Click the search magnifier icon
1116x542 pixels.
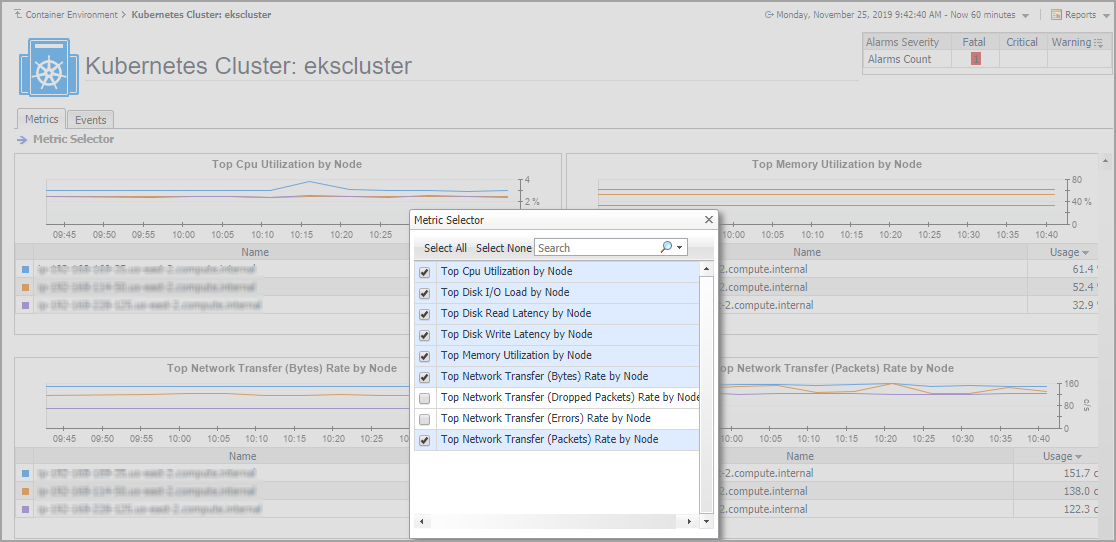pos(666,247)
